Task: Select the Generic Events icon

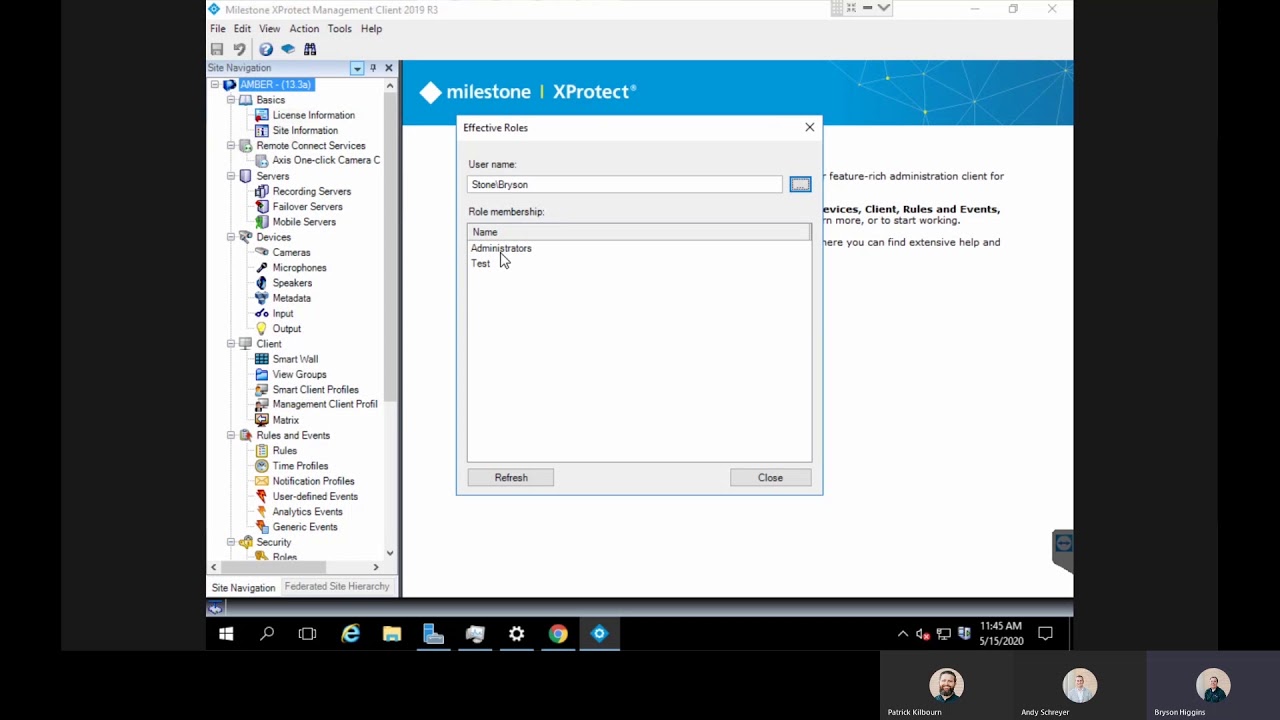Action: tap(262, 527)
